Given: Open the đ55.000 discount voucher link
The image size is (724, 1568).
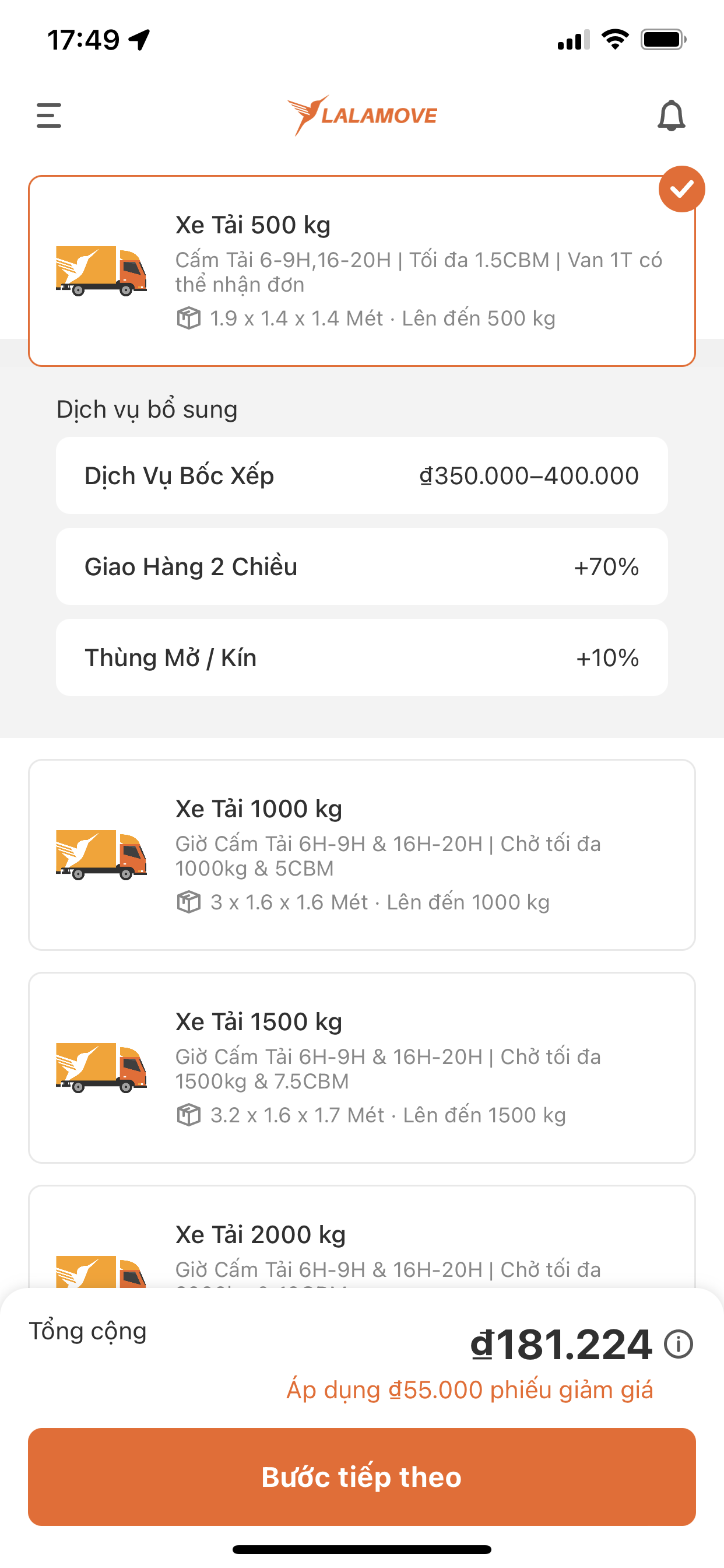Looking at the screenshot, I should (470, 1390).
